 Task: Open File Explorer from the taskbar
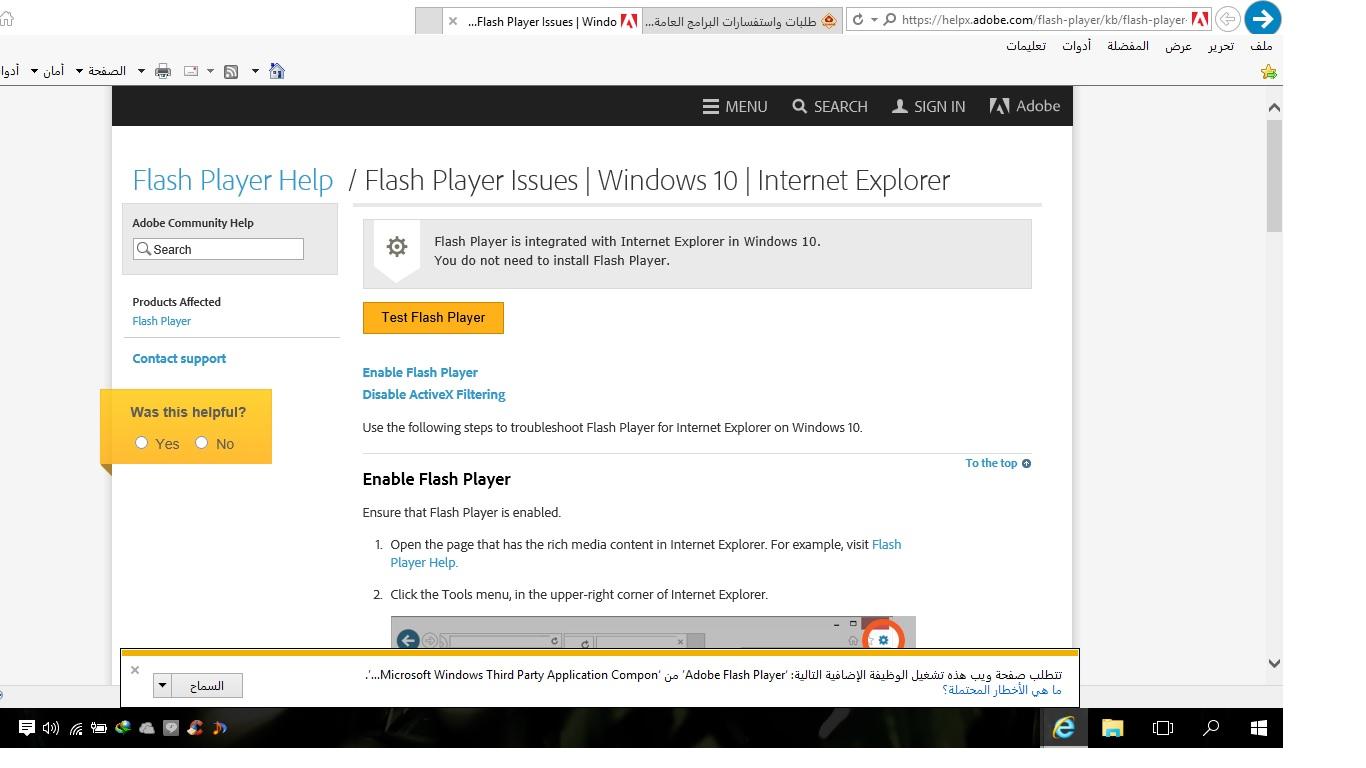click(1112, 728)
